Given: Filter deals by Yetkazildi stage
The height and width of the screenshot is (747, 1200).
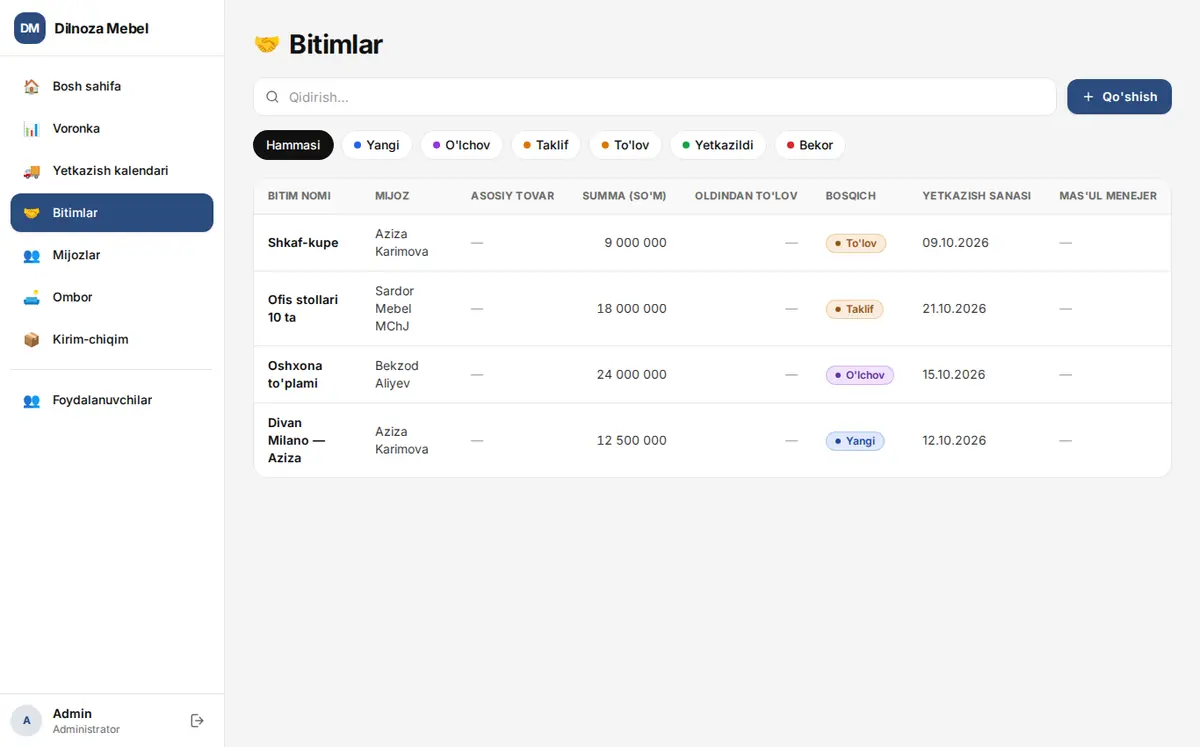Looking at the screenshot, I should [x=718, y=145].
